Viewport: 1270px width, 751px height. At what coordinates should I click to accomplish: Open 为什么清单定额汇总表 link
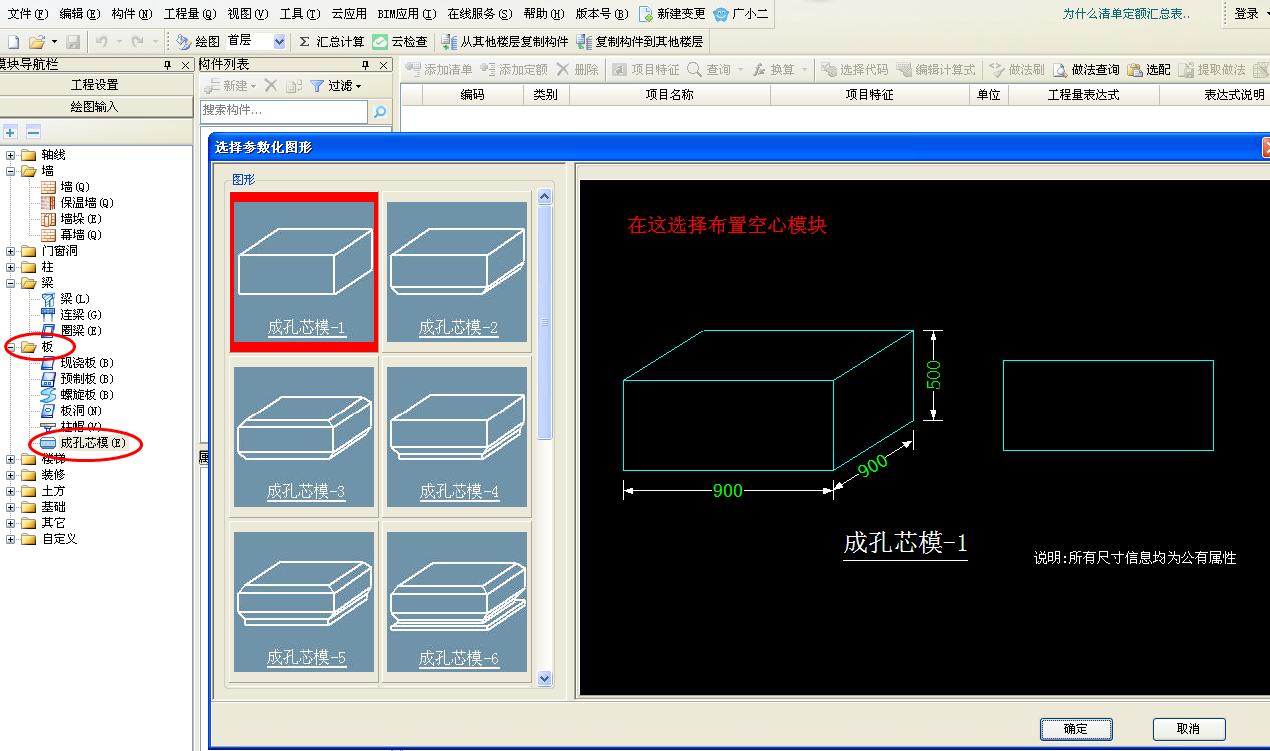(1127, 14)
